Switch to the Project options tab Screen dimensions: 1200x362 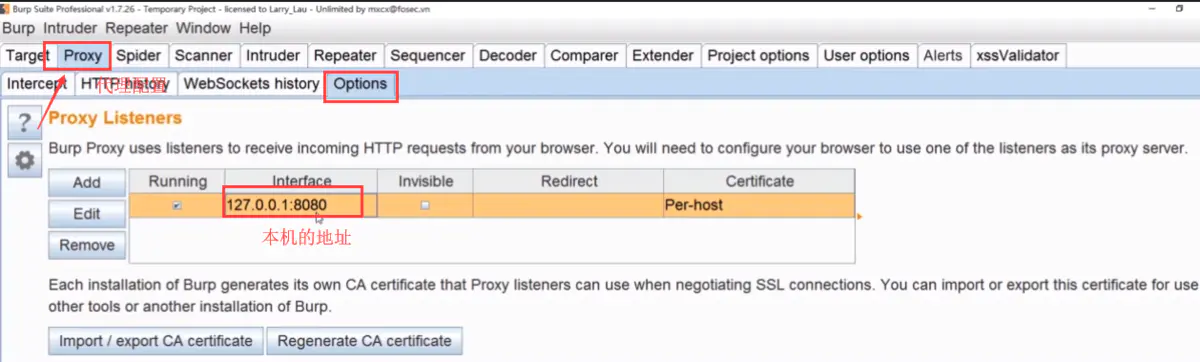click(758, 56)
